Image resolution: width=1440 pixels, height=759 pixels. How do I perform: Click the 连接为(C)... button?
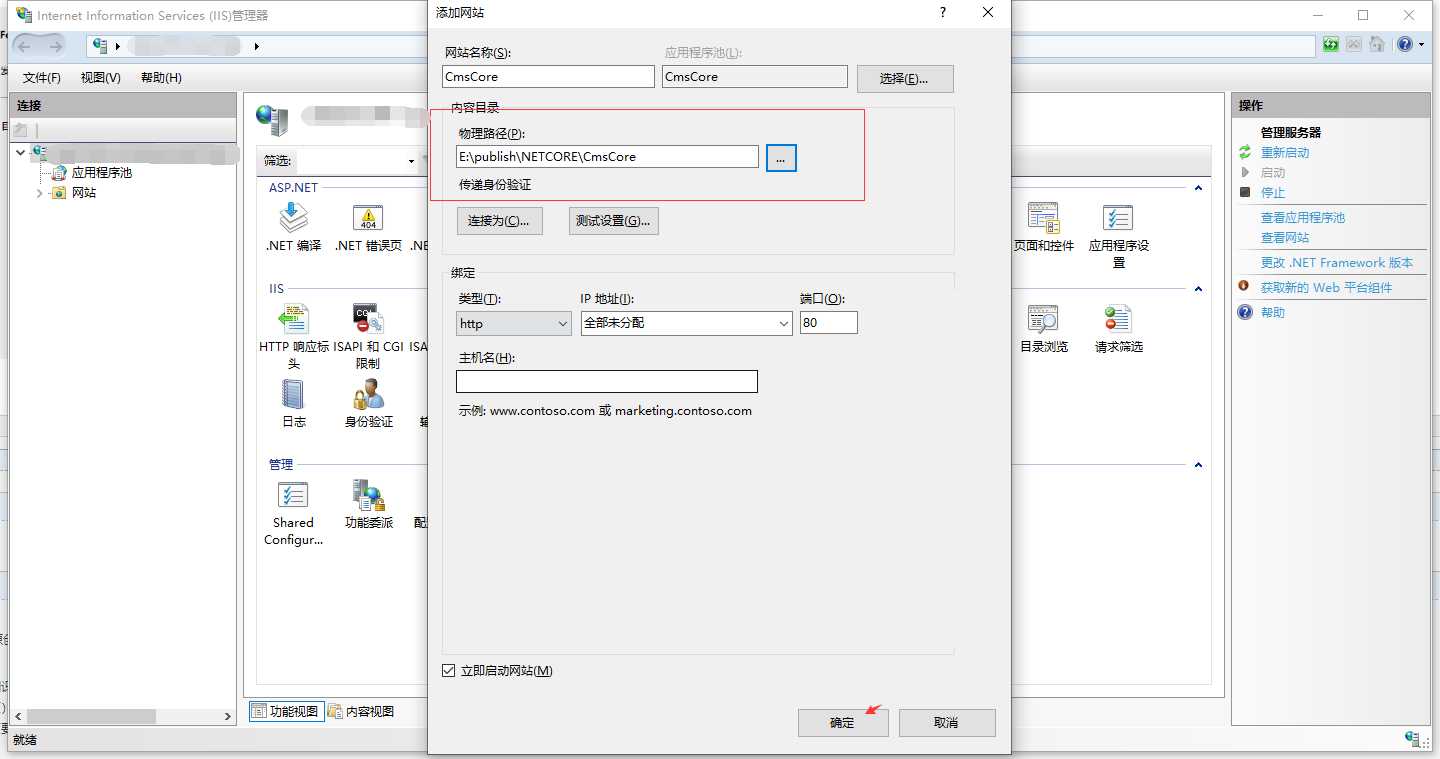coord(499,221)
